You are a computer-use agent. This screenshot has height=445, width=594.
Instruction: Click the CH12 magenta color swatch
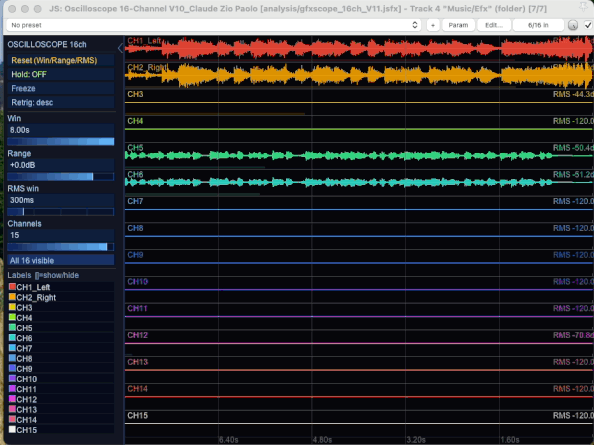12,399
